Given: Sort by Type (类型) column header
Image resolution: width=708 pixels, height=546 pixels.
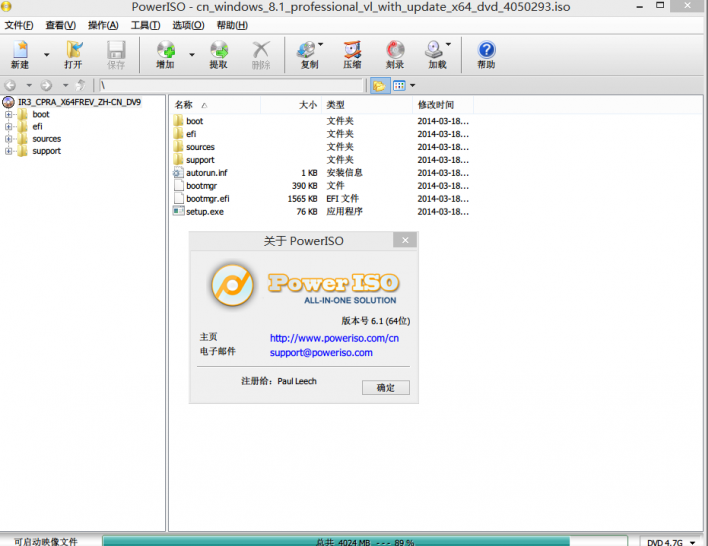Looking at the screenshot, I should (367, 105).
